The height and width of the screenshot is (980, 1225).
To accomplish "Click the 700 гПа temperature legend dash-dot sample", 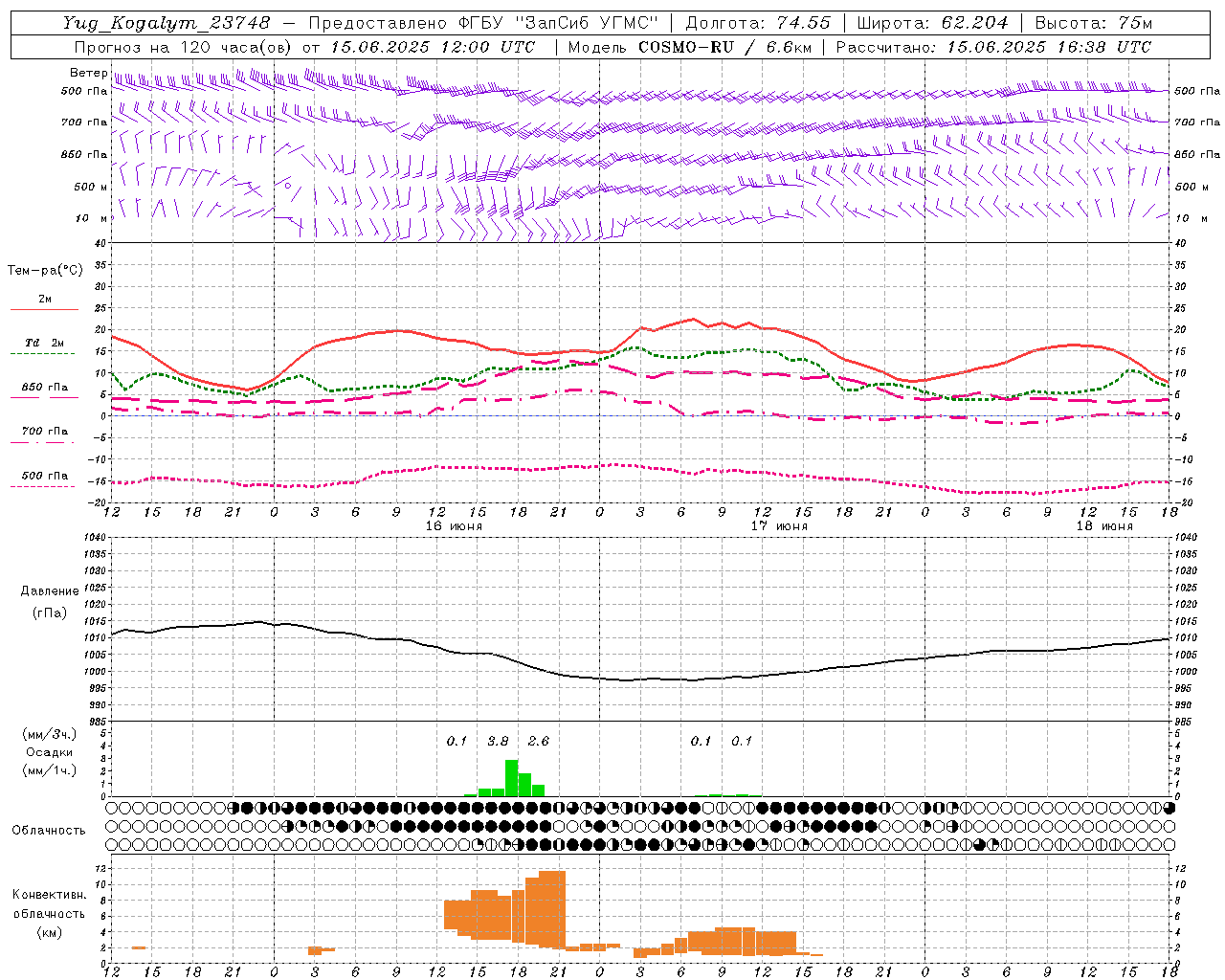I will [x=44, y=442].
